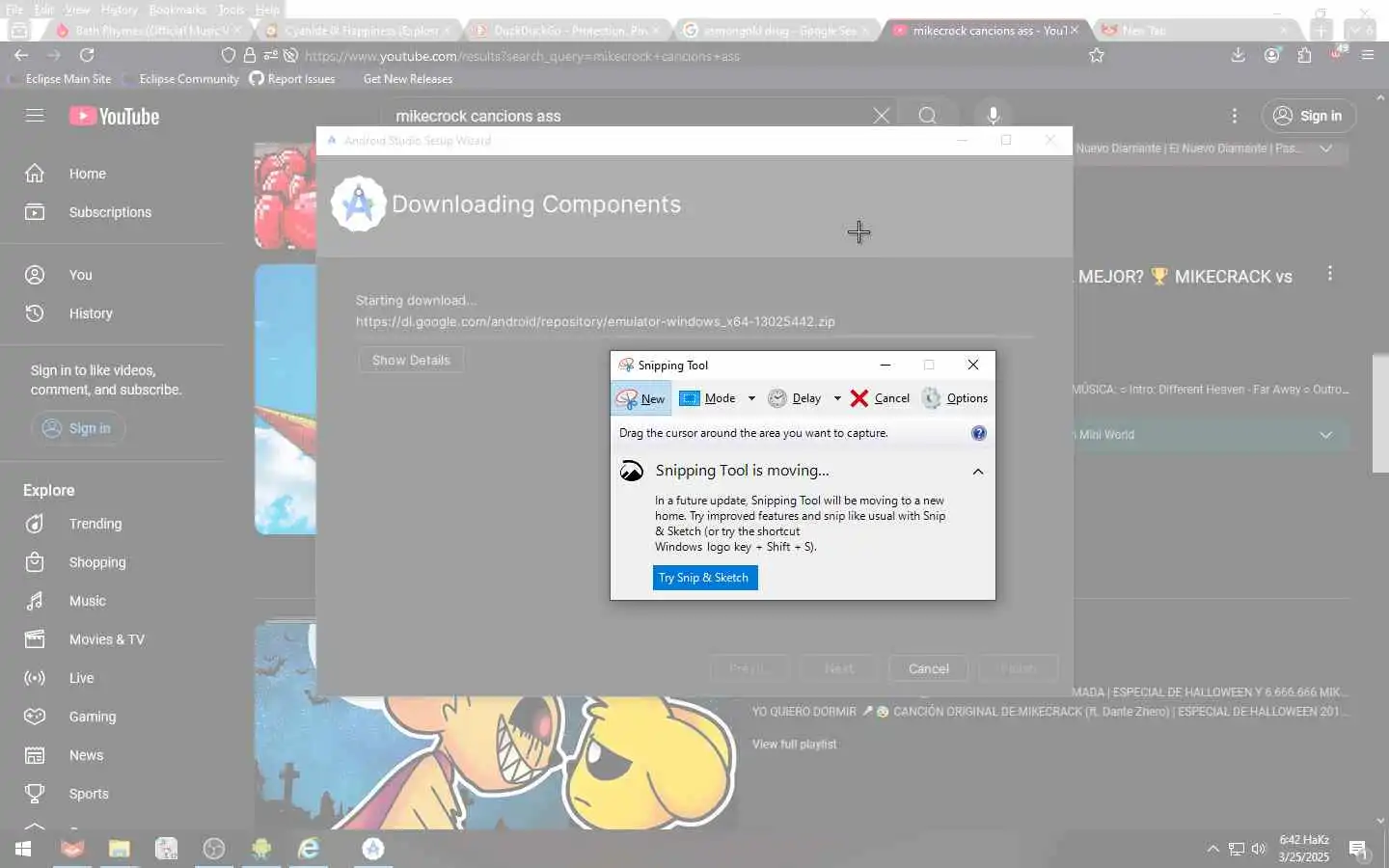Screen dimensions: 1389x868
Task: Click the Snip & Sketch logo icon
Action: (632, 471)
